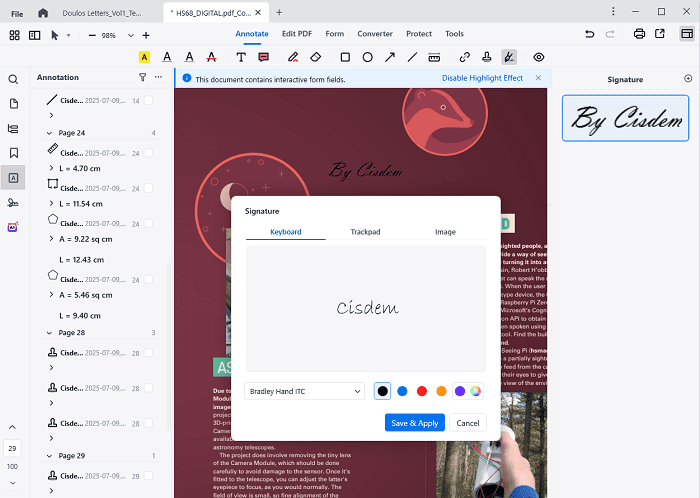Open the Bradley Hand ITC font dropdown

coord(305,392)
